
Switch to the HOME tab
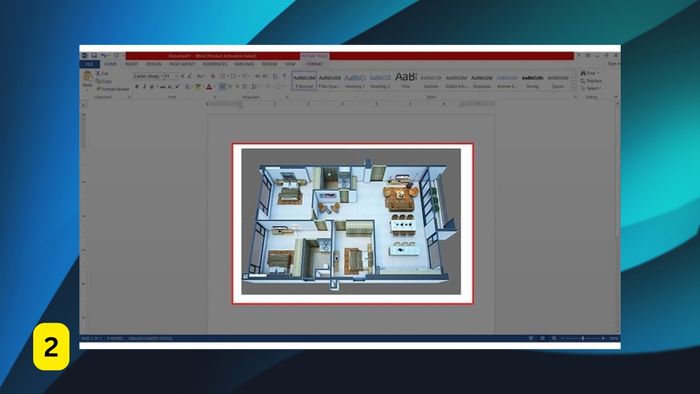point(111,64)
